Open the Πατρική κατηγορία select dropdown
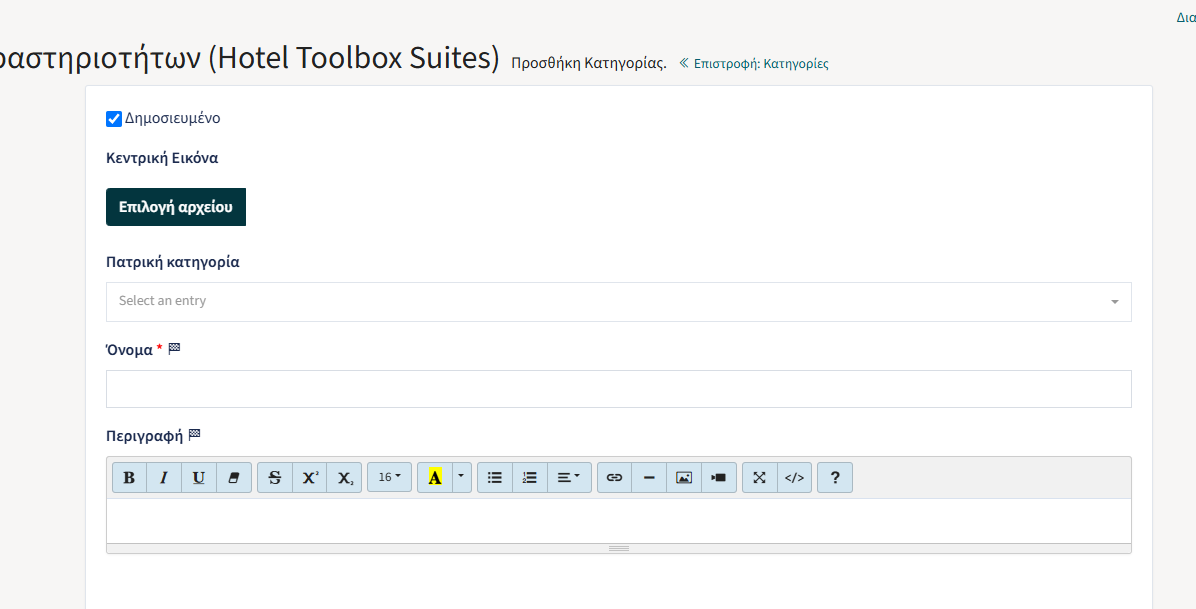This screenshot has width=1196, height=609. [x=619, y=301]
